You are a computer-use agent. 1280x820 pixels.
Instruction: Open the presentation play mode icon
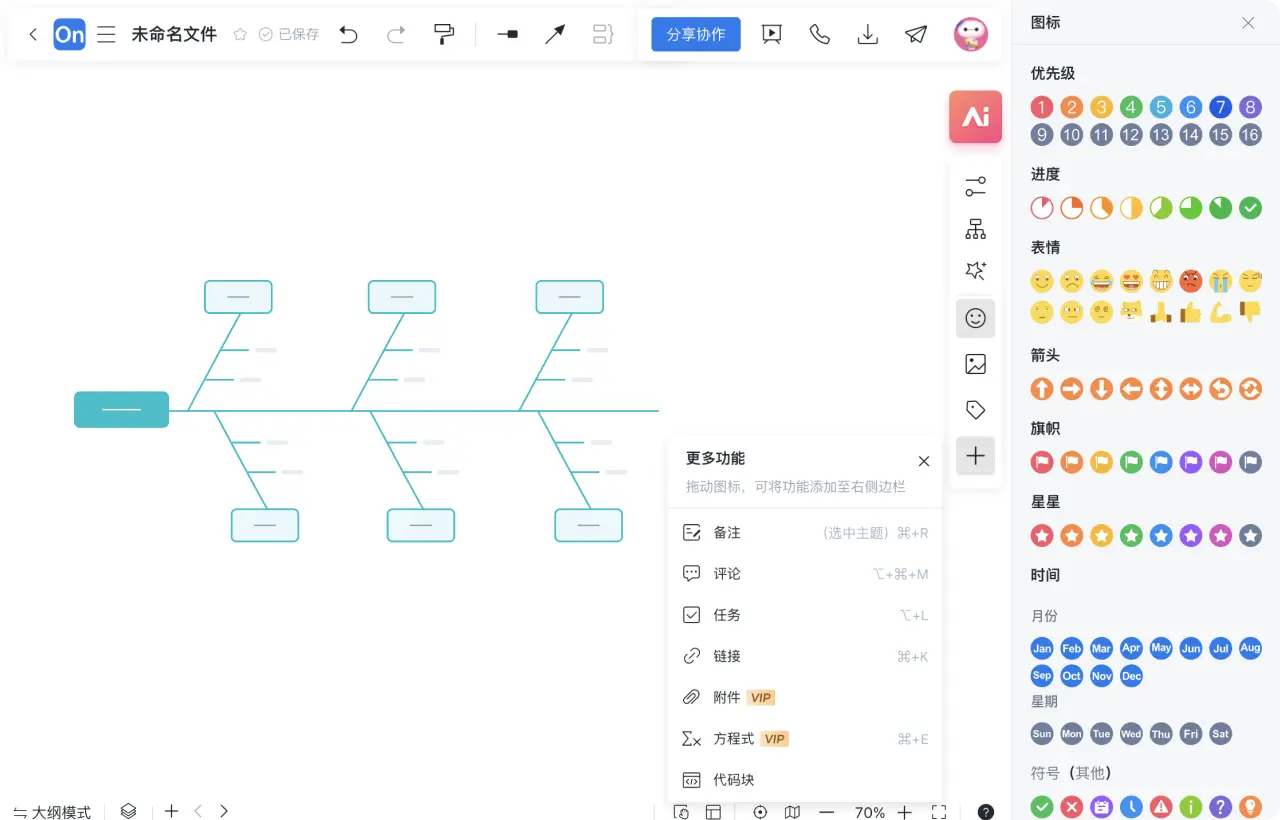771,34
